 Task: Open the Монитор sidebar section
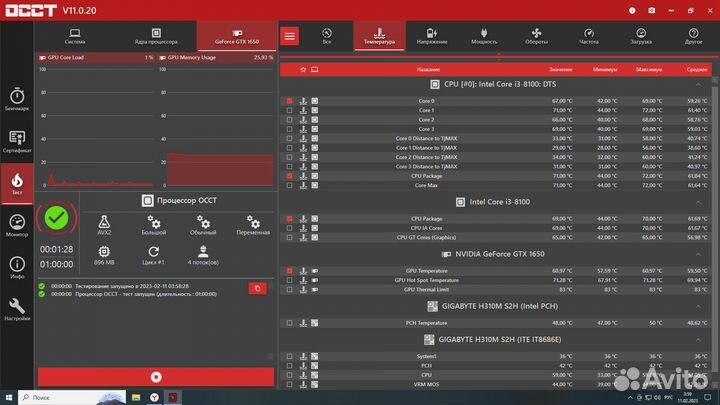click(x=17, y=226)
